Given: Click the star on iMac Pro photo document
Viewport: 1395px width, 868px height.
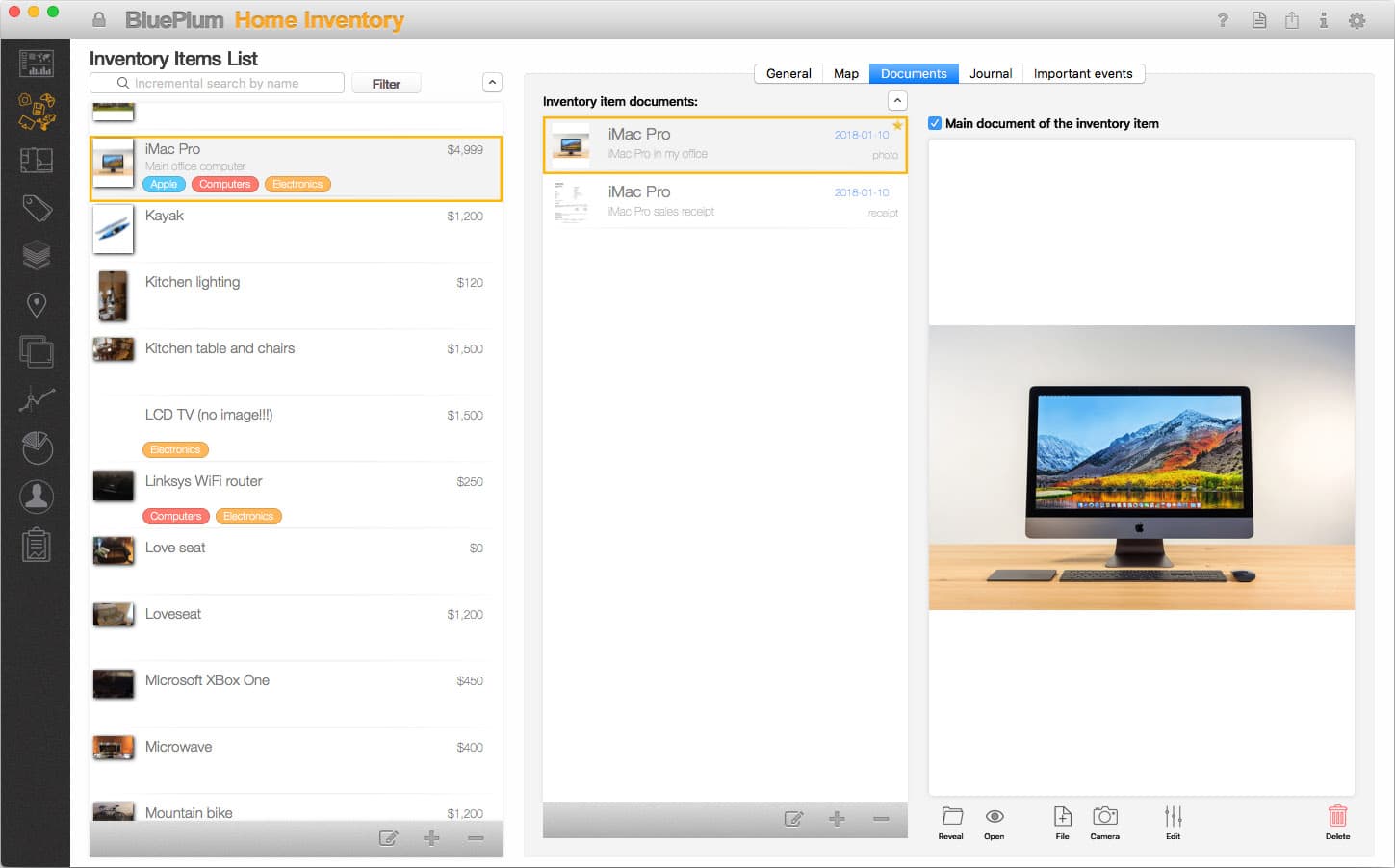Looking at the screenshot, I should click(898, 125).
